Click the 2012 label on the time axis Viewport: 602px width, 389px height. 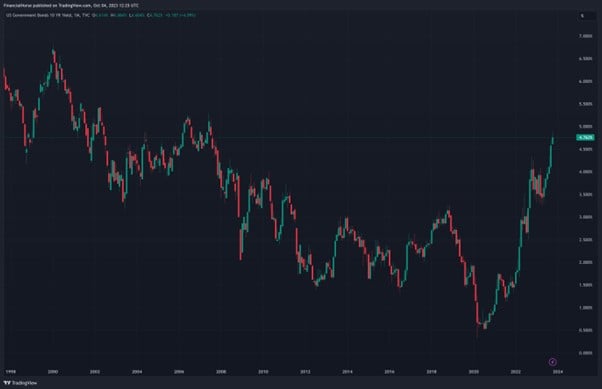pyautogui.click(x=305, y=372)
